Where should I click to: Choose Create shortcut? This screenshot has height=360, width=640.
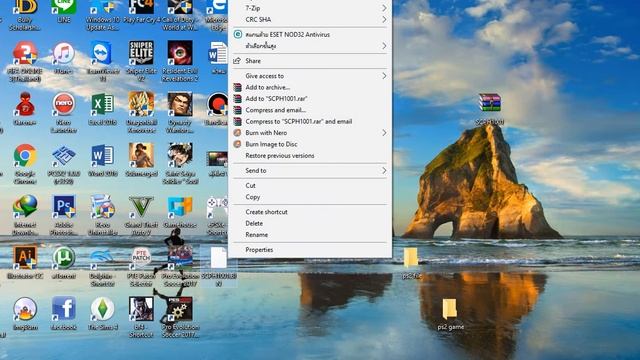[x=310, y=212]
